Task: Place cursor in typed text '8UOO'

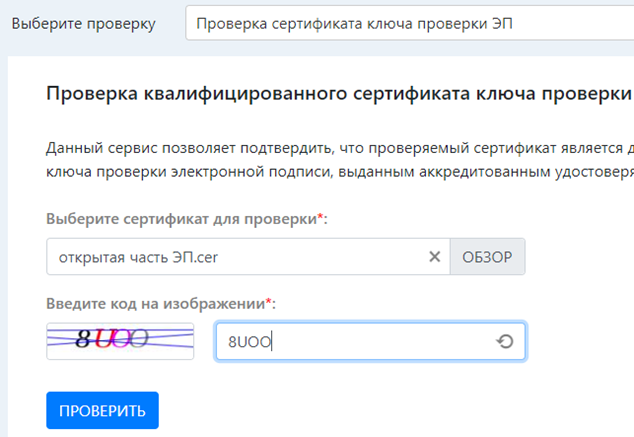Action: click(x=250, y=342)
